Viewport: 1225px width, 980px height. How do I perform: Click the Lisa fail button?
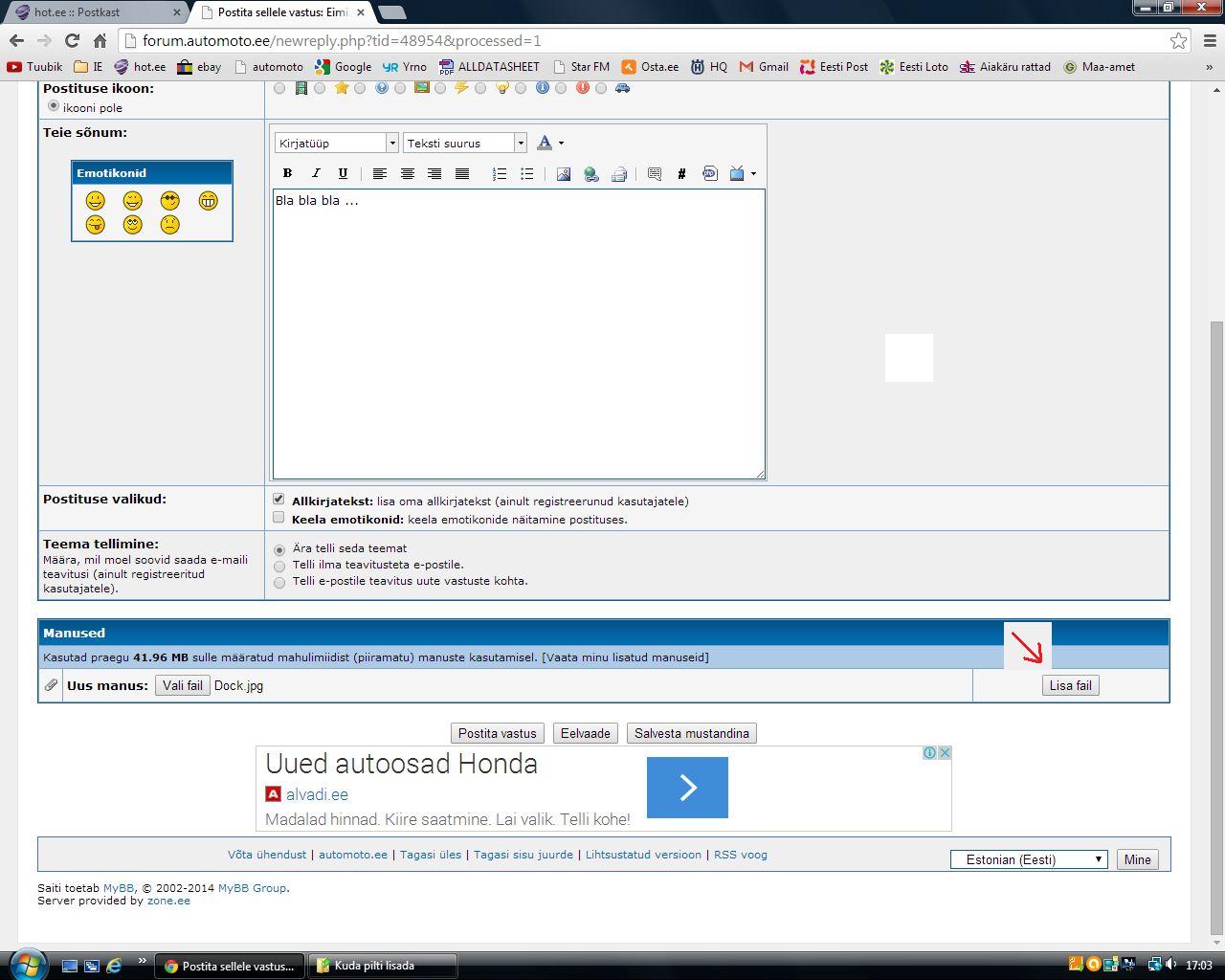pos(1070,685)
